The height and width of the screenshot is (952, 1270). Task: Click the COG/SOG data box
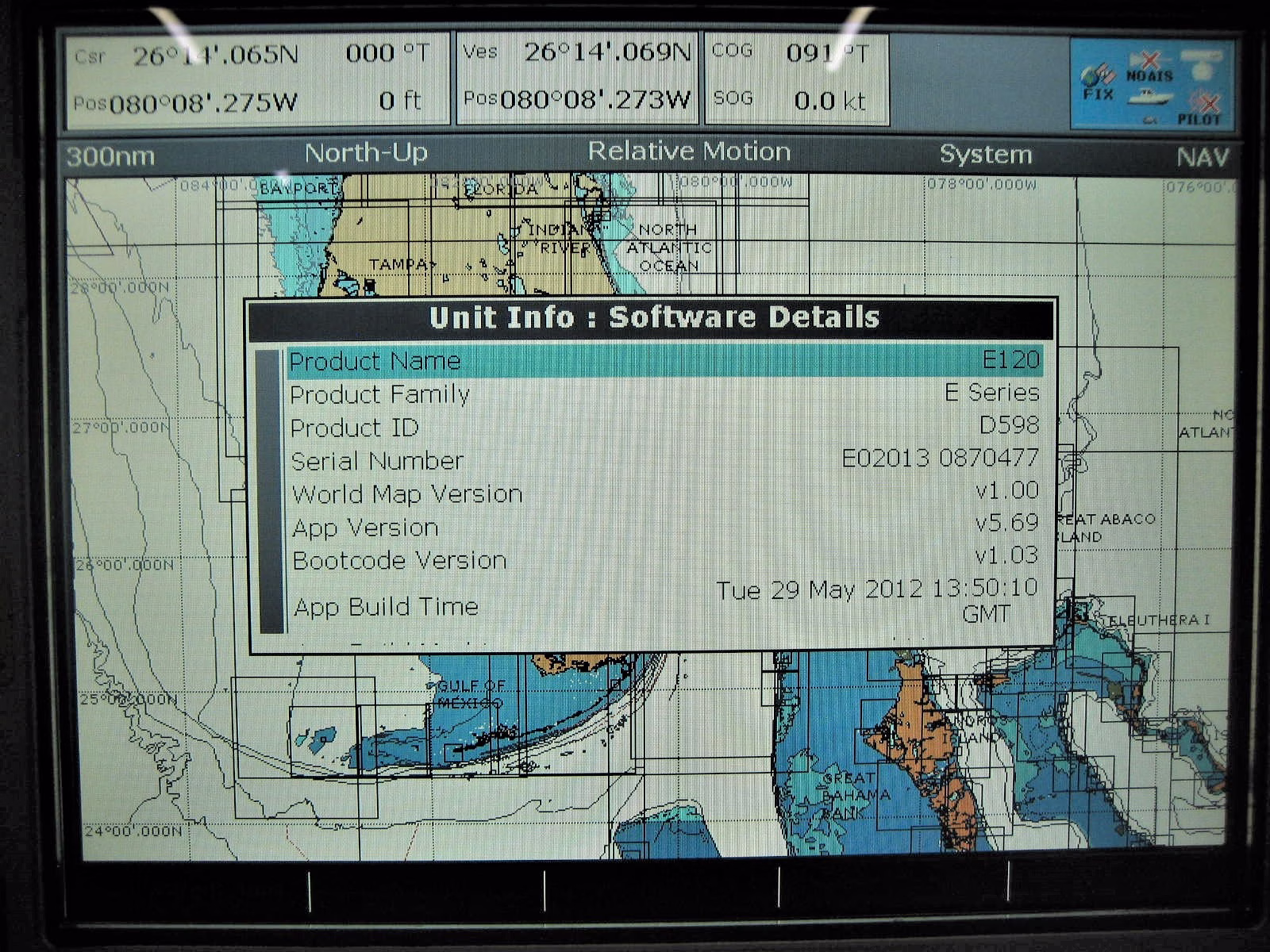pos(796,78)
